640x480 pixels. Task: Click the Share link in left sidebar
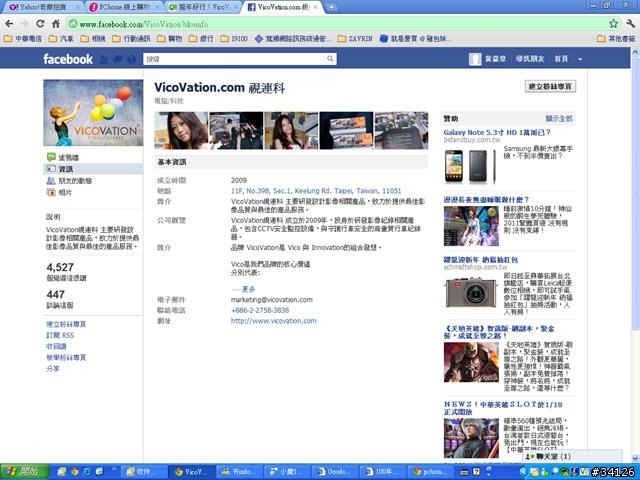53,369
